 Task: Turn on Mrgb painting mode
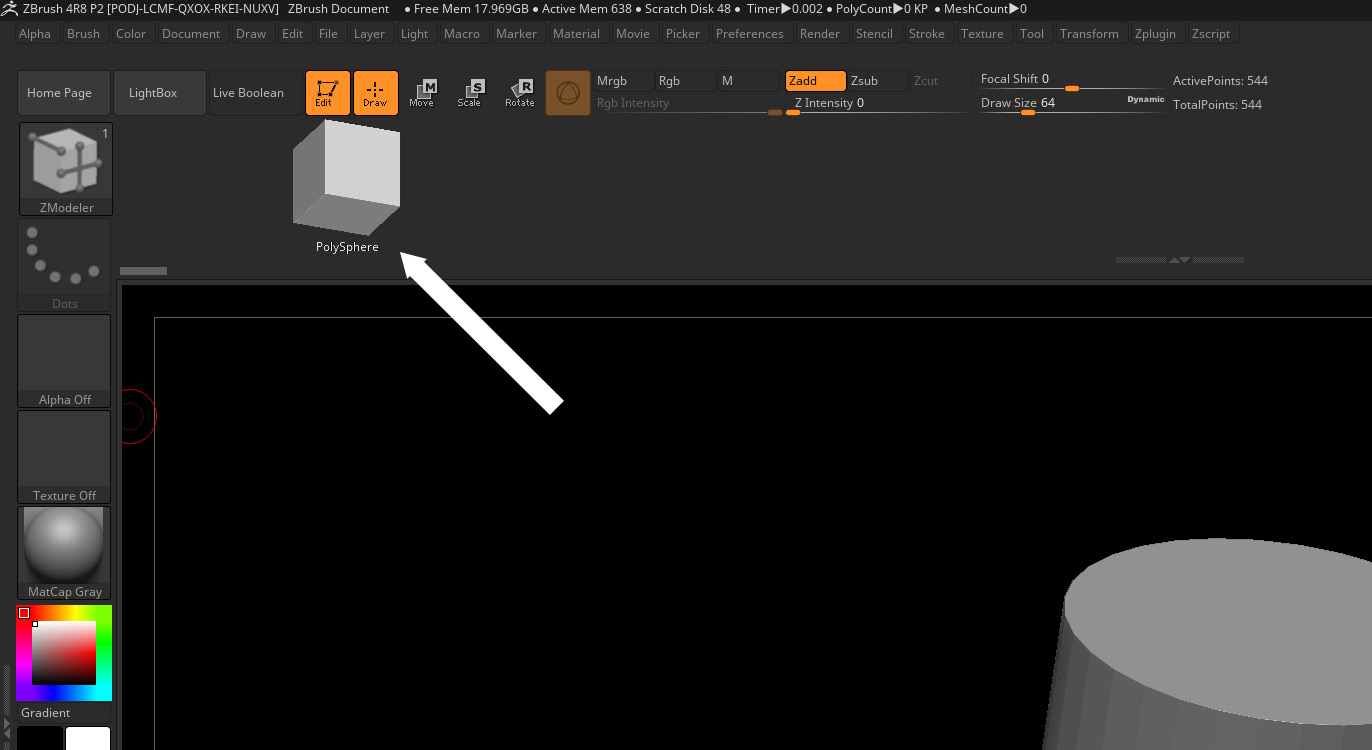click(623, 81)
